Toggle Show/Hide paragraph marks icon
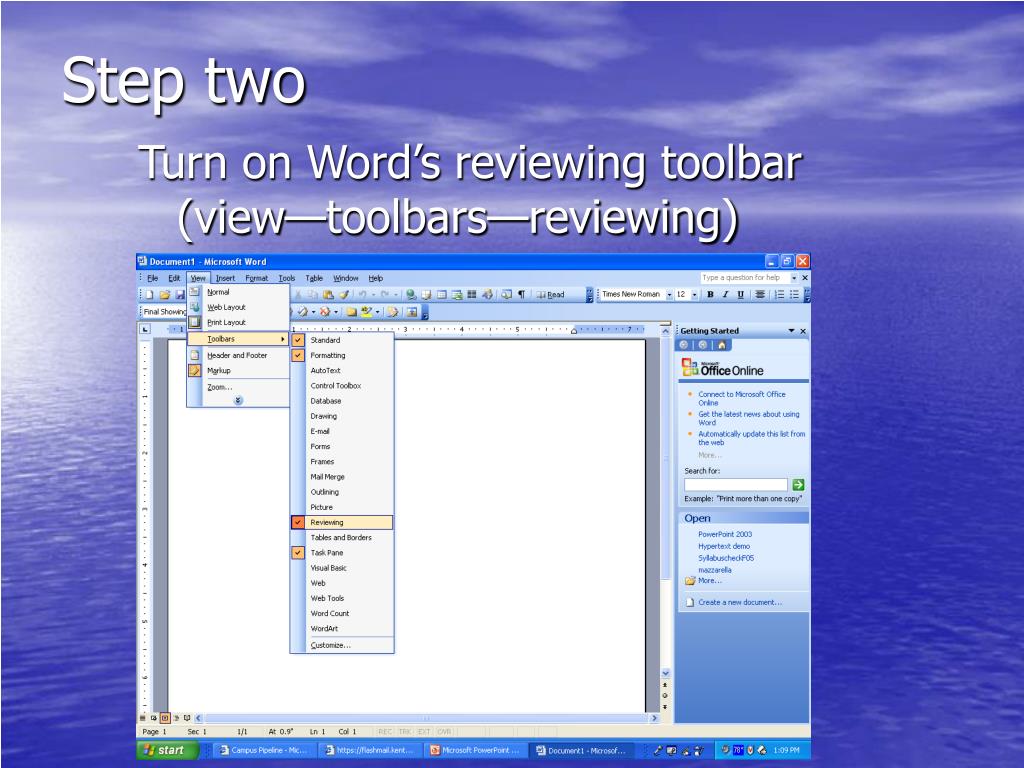 coord(521,295)
